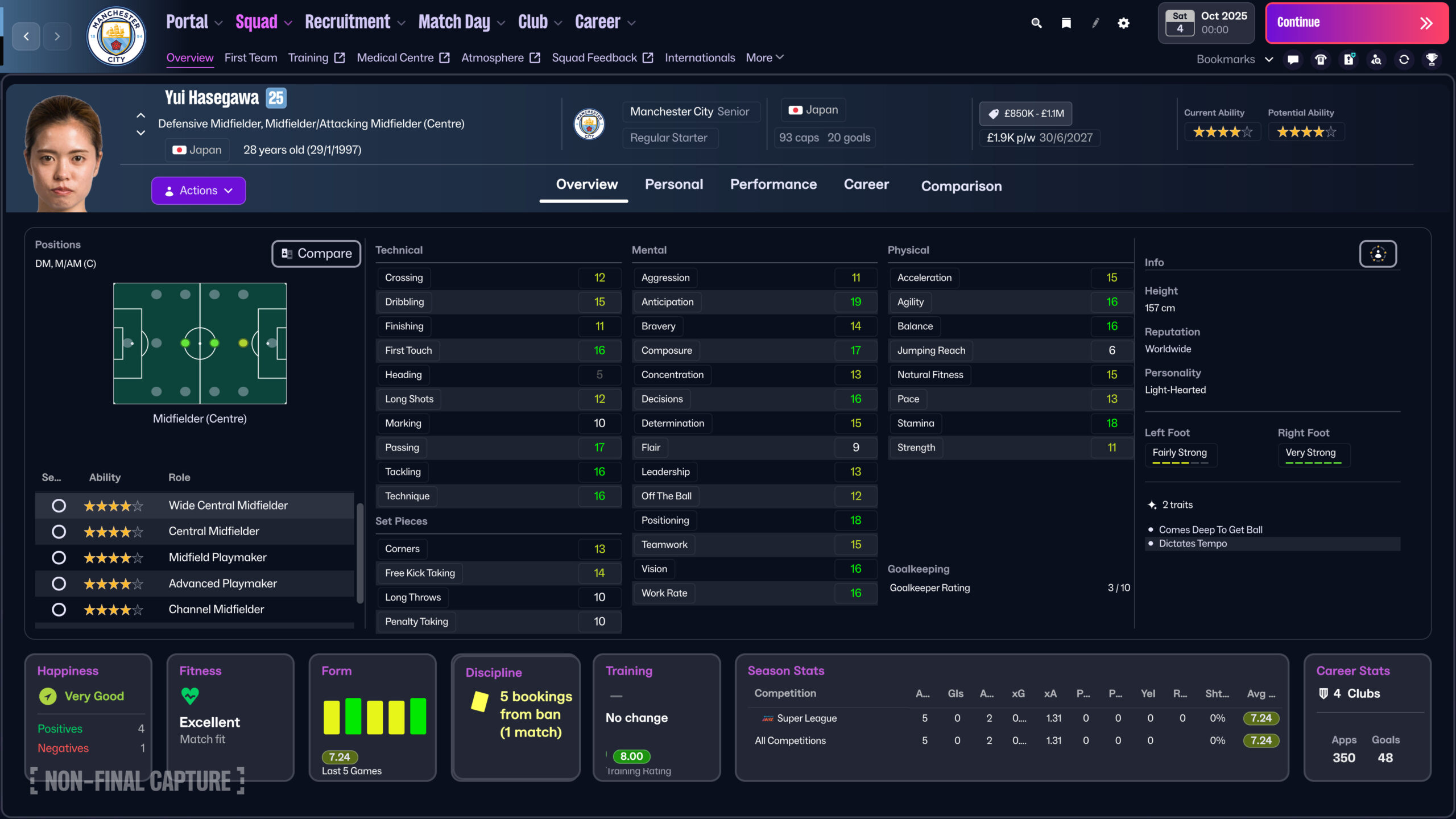Click the bookmark icon near the search

coord(1066,23)
